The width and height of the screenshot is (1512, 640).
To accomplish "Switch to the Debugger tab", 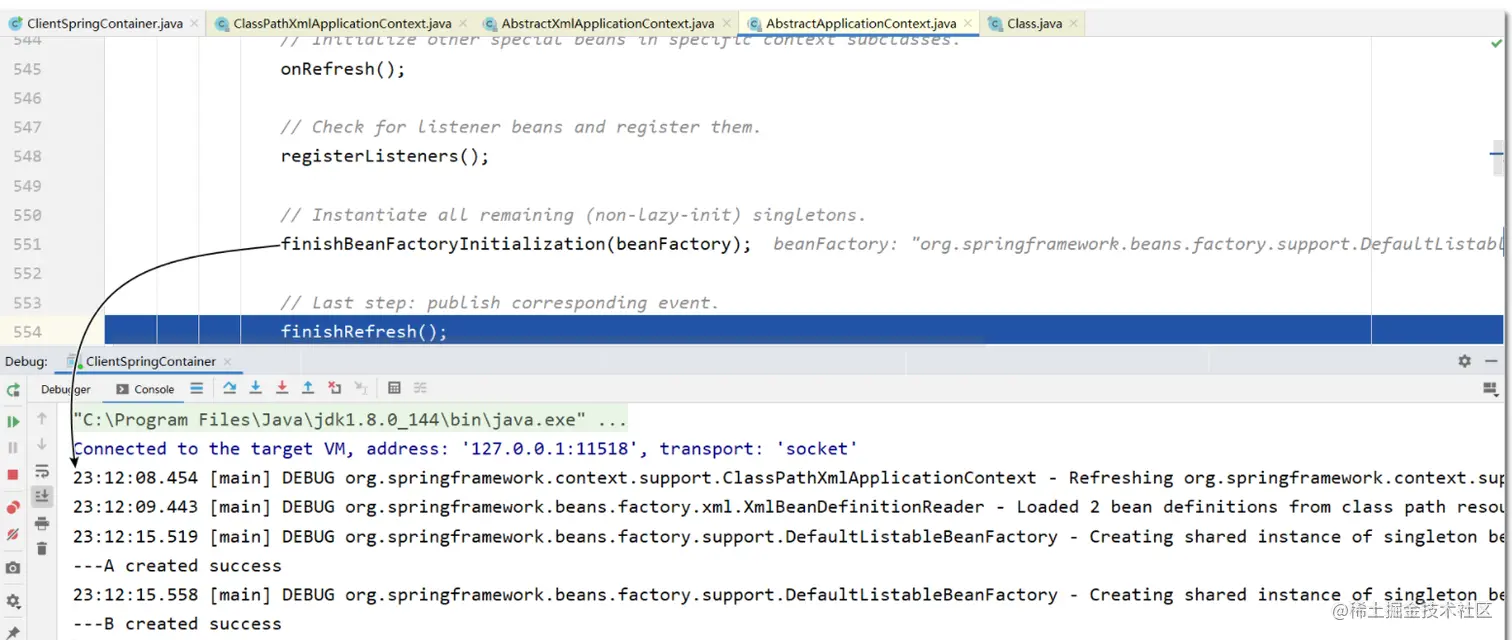I will (66, 389).
